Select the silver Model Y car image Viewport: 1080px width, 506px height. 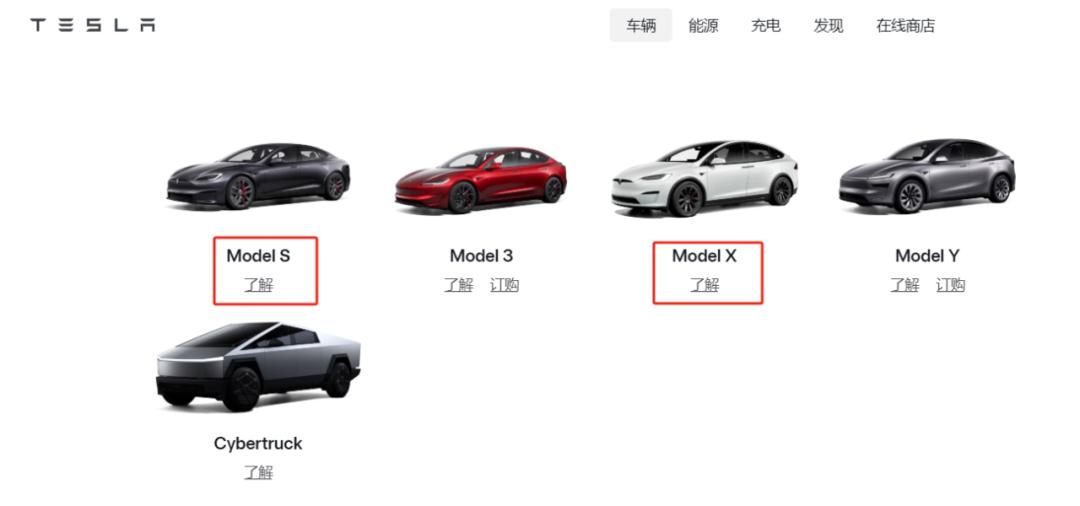coord(927,176)
